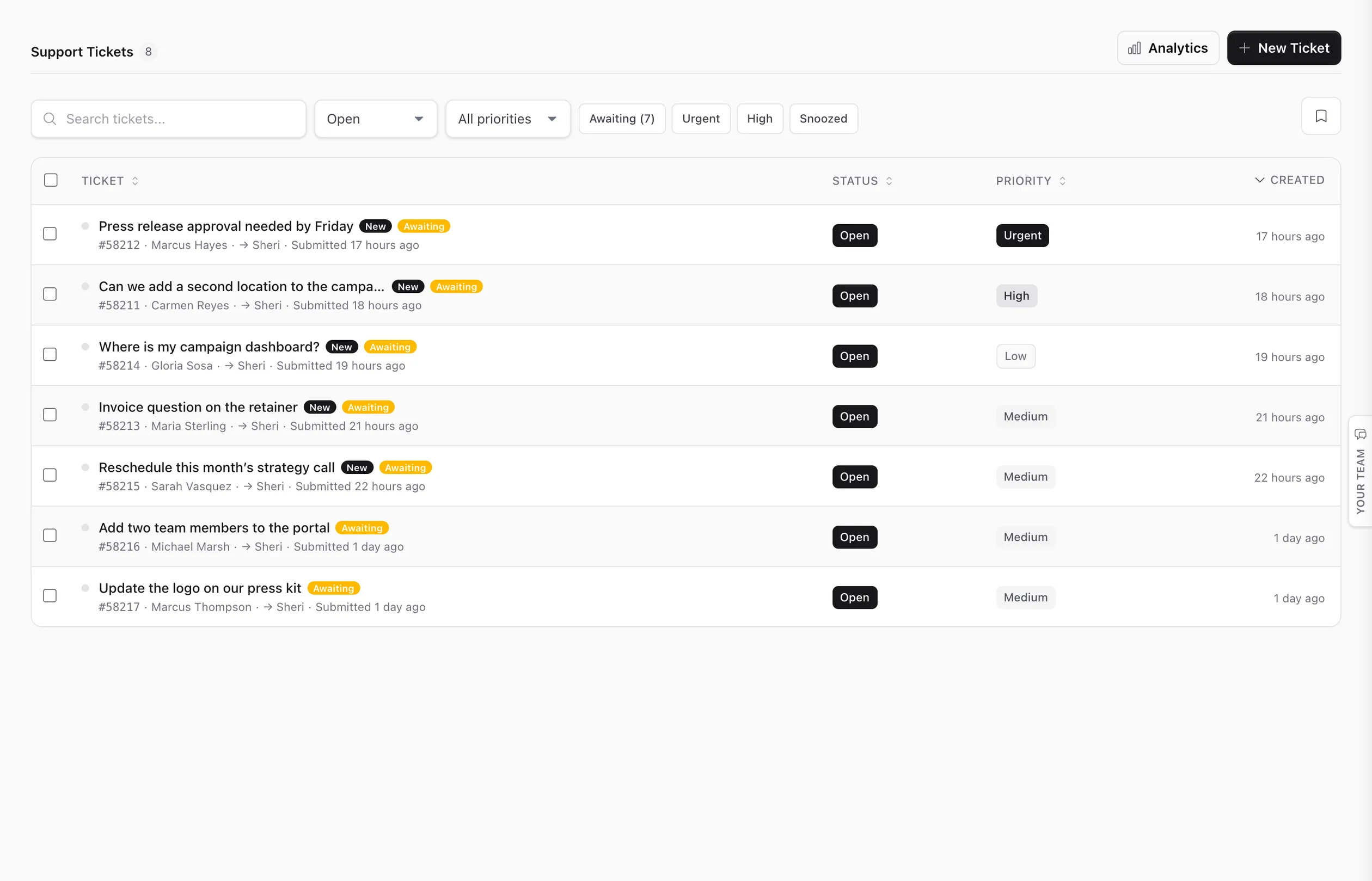Click the caret arrow in the Open dropdown
This screenshot has width=1372, height=881.
(x=419, y=119)
